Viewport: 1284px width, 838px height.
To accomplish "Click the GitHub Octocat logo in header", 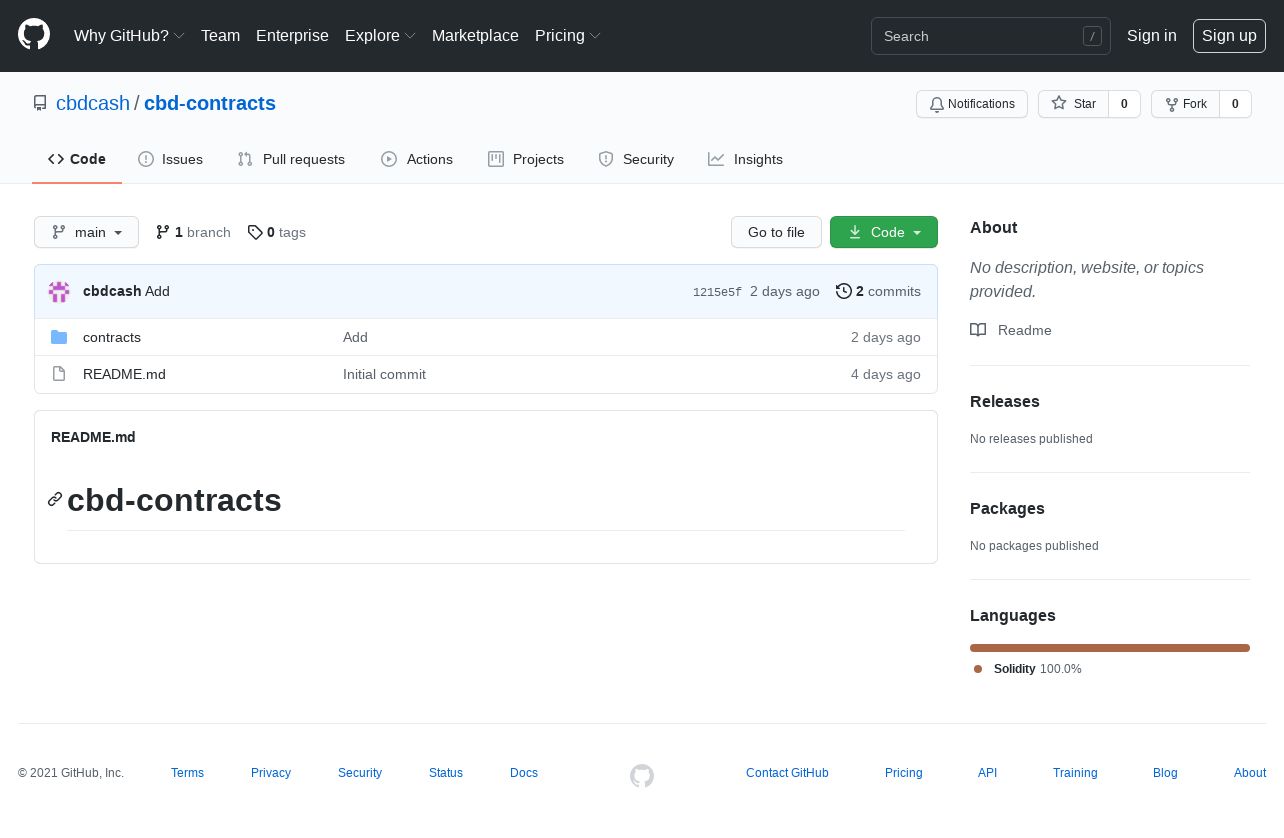I will click(x=34, y=35).
